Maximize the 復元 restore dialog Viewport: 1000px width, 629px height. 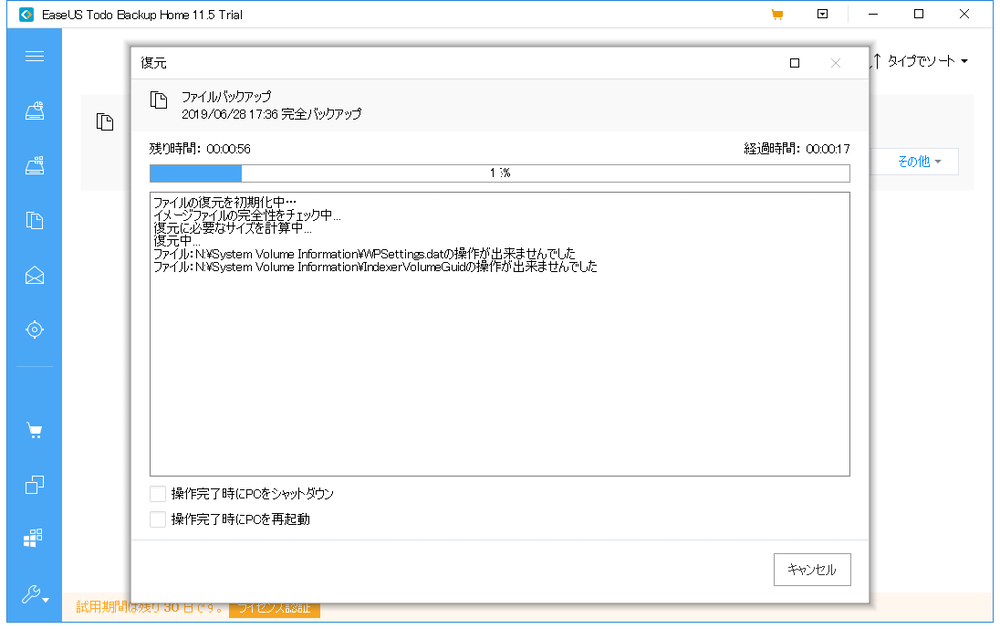795,63
